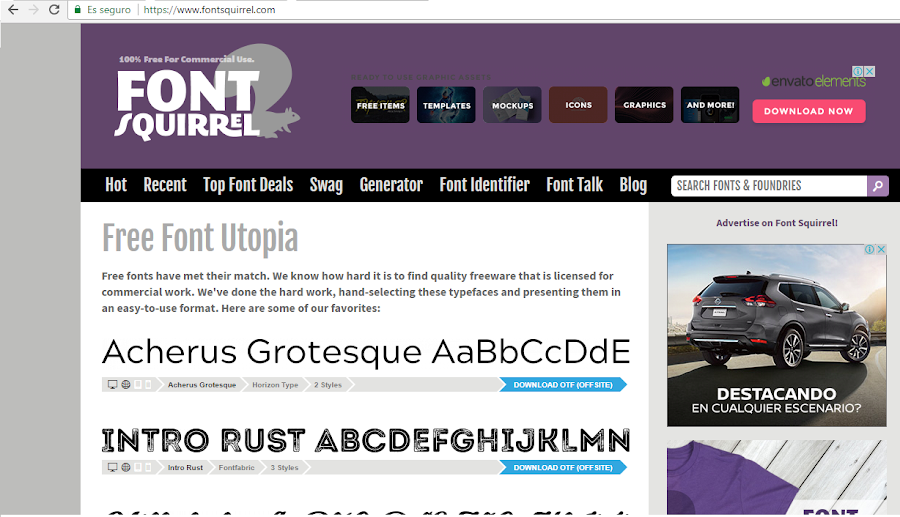Click Advertise on Font Squirrel! link
Image resolution: width=900 pixels, height=517 pixels.
(x=777, y=223)
